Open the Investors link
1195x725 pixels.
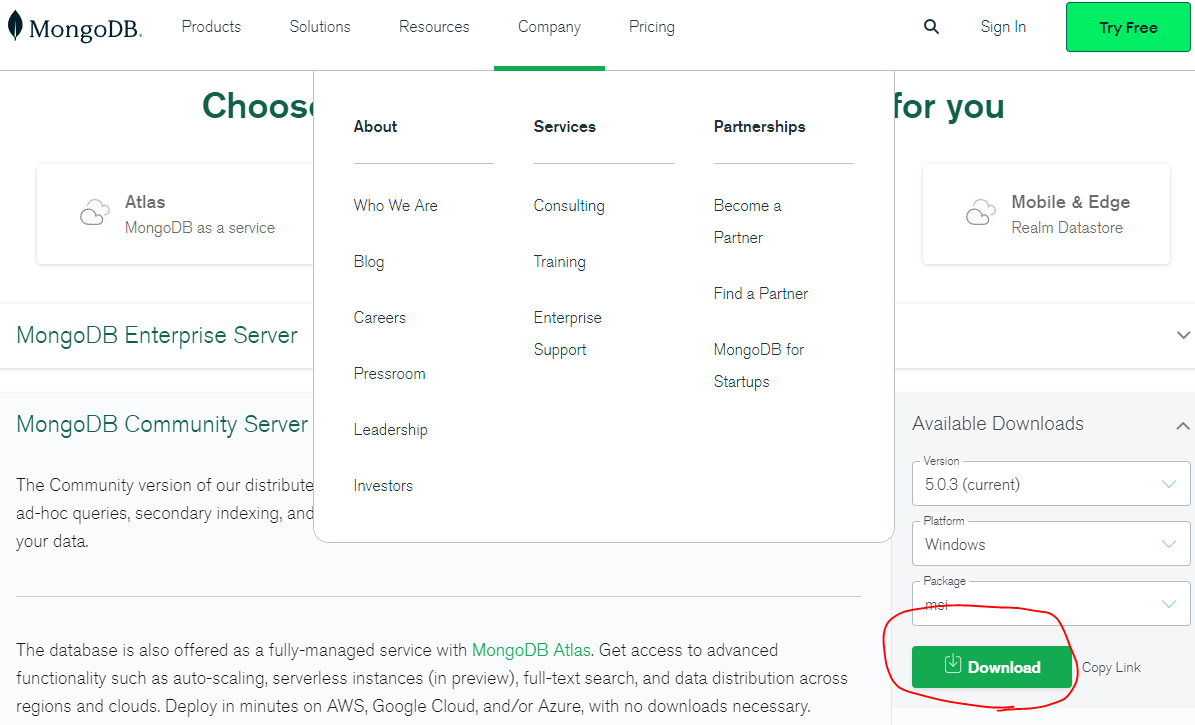pos(383,486)
